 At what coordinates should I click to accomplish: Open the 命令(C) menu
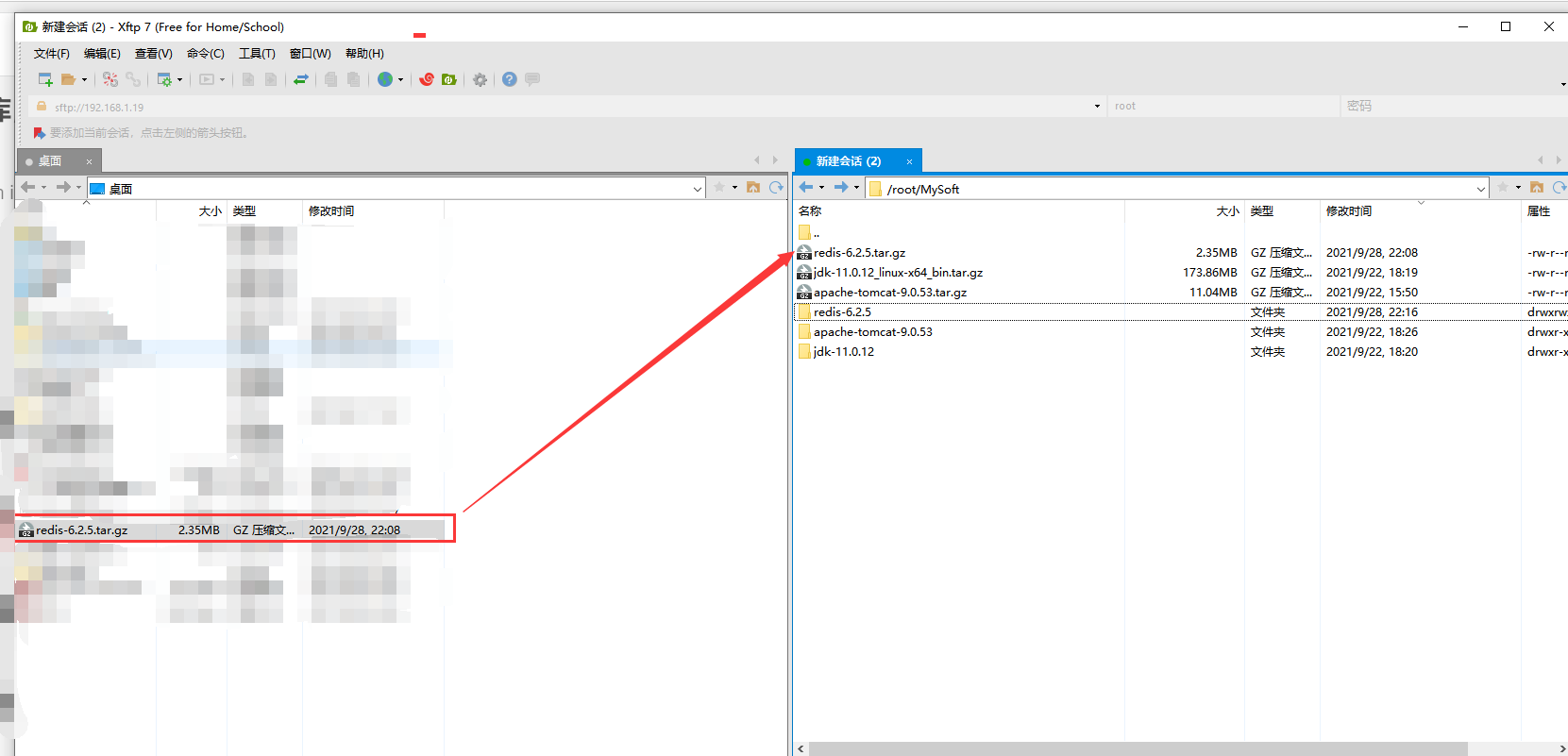pos(206,54)
